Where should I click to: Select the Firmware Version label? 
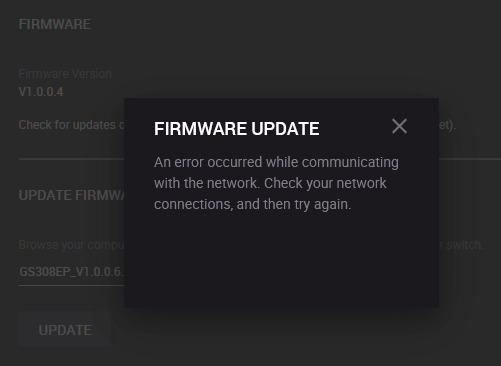(65, 74)
